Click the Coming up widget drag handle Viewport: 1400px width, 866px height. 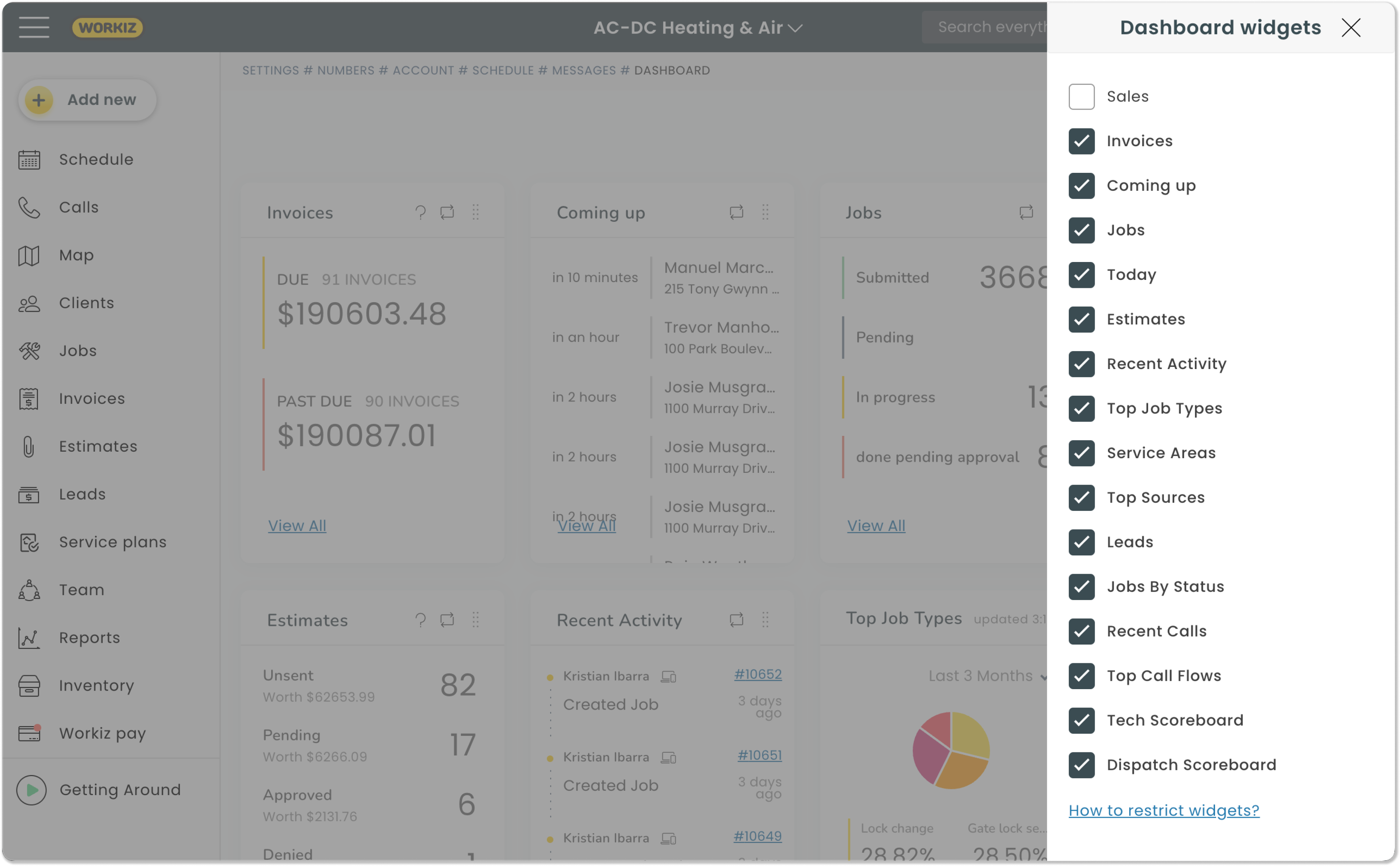click(x=765, y=213)
